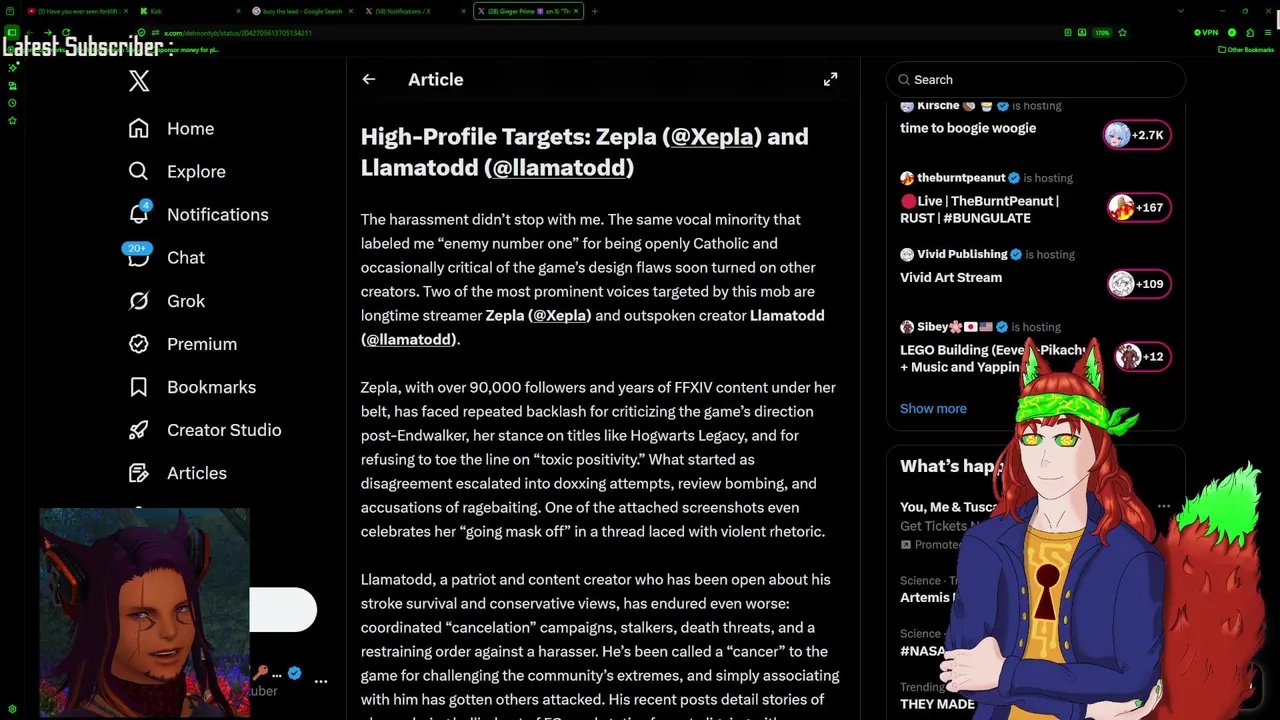Viewport: 1280px width, 720px height.
Task: Click Show more under live hosts
Action: pyautogui.click(x=933, y=408)
